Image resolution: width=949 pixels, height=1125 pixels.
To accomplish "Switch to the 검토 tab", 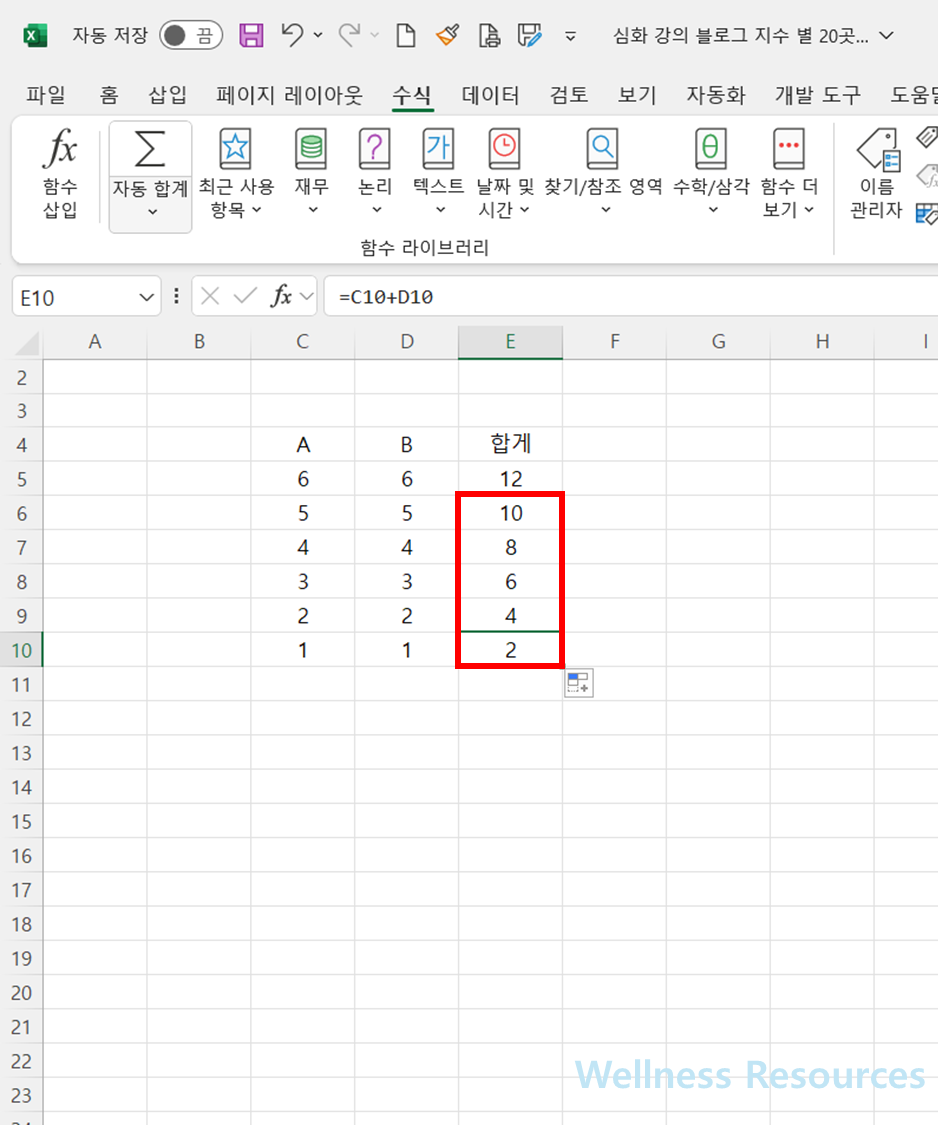I will click(x=569, y=95).
